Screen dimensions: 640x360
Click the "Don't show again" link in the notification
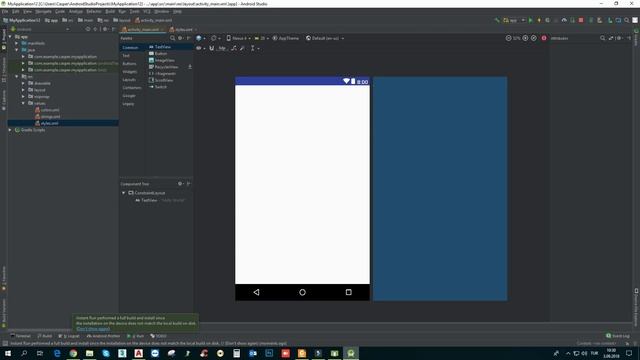tap(93, 329)
